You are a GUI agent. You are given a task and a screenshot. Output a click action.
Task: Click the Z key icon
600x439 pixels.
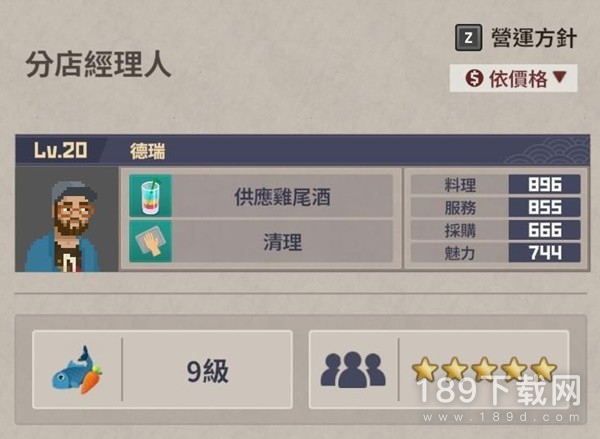coord(468,38)
